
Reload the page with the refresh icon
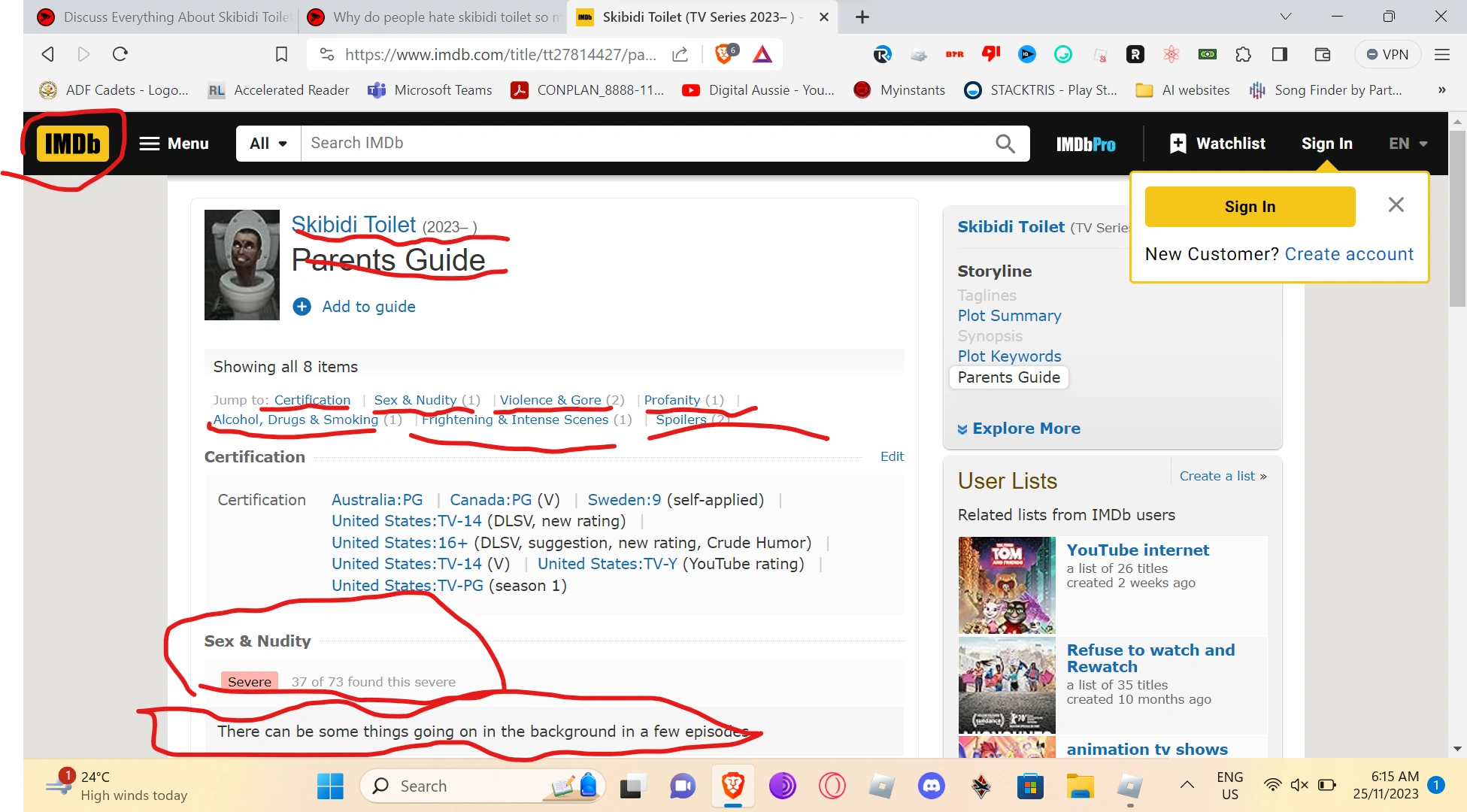click(x=120, y=54)
